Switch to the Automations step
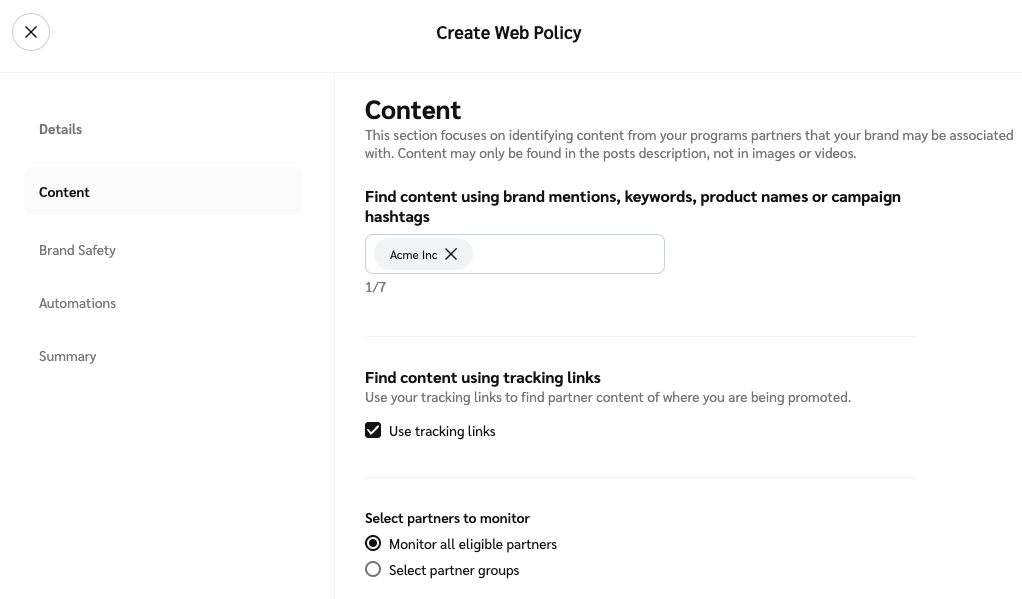 (x=77, y=303)
